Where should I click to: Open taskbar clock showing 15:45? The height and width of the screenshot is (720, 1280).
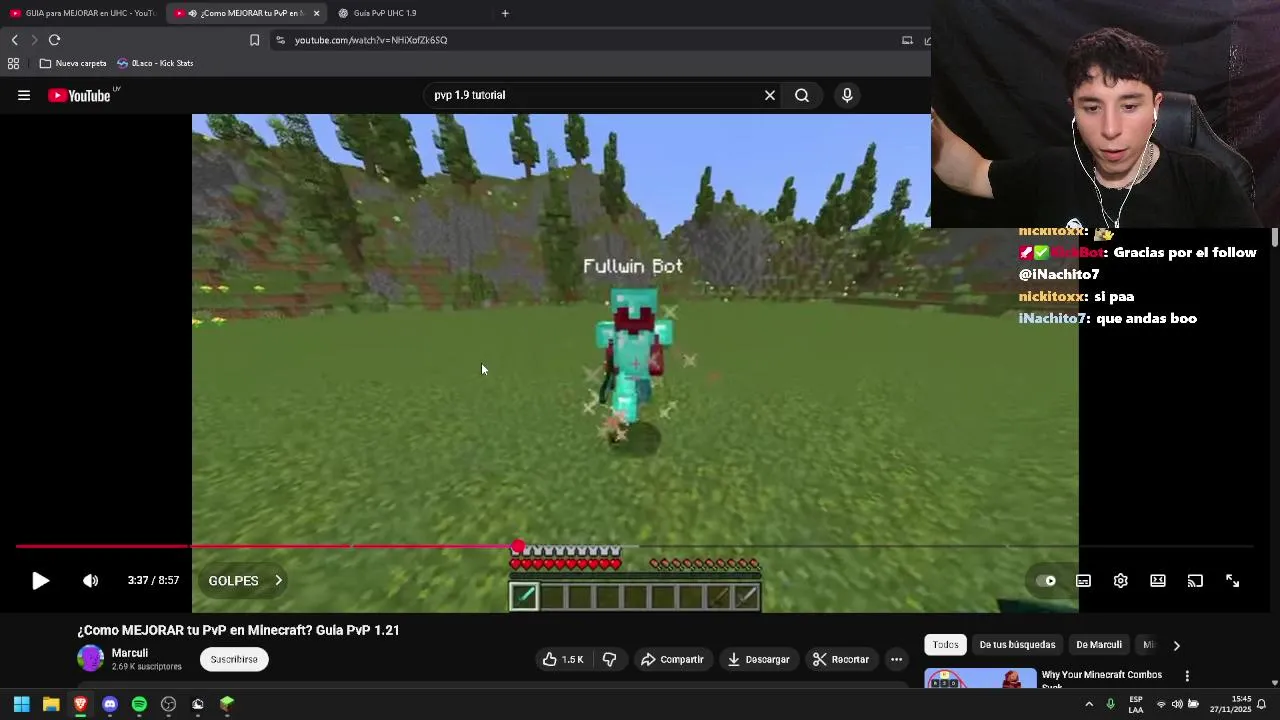(1231, 704)
